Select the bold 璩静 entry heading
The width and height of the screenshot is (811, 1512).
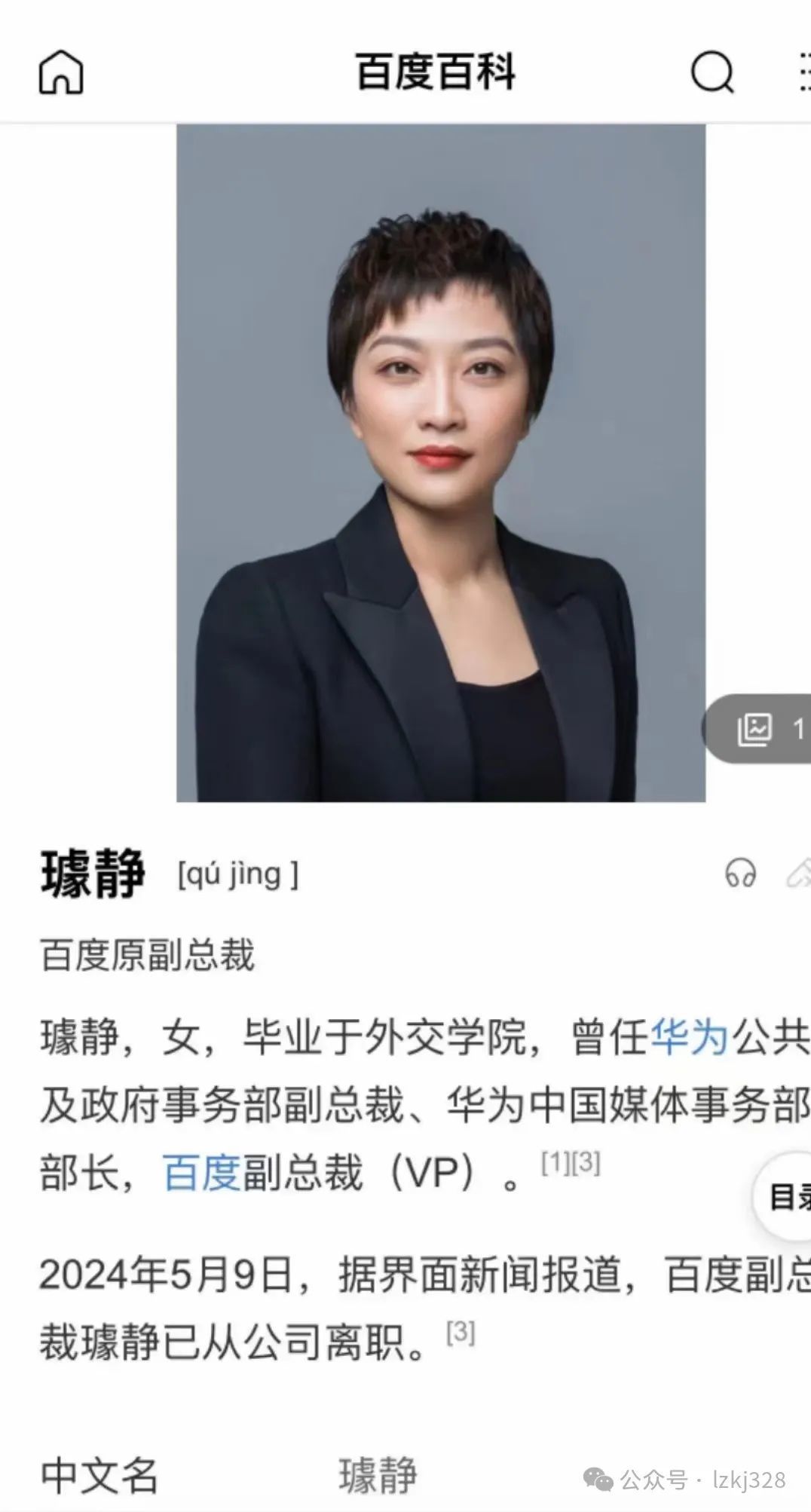click(x=93, y=874)
